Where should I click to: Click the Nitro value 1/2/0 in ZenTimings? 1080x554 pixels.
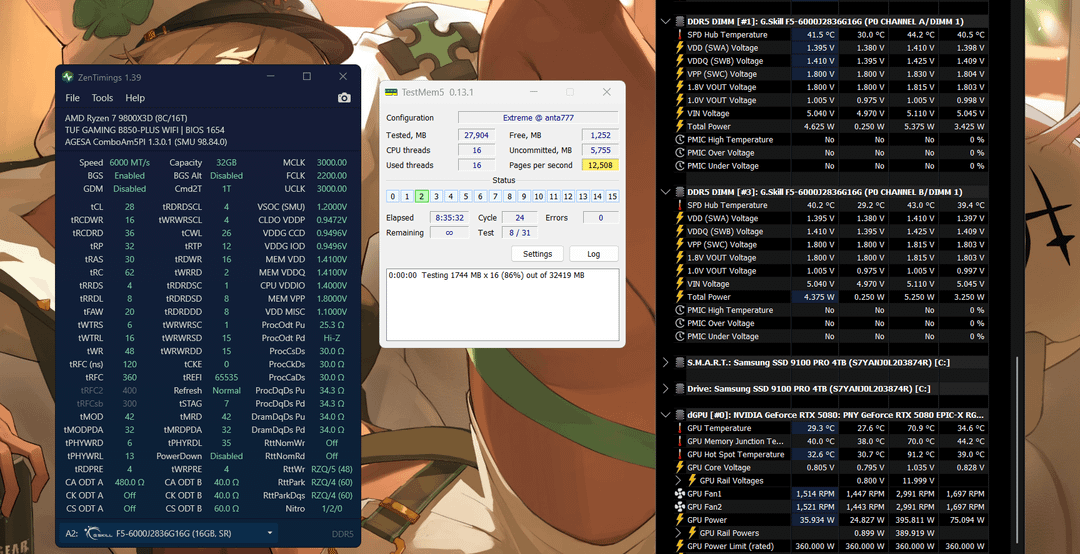[x=333, y=509]
